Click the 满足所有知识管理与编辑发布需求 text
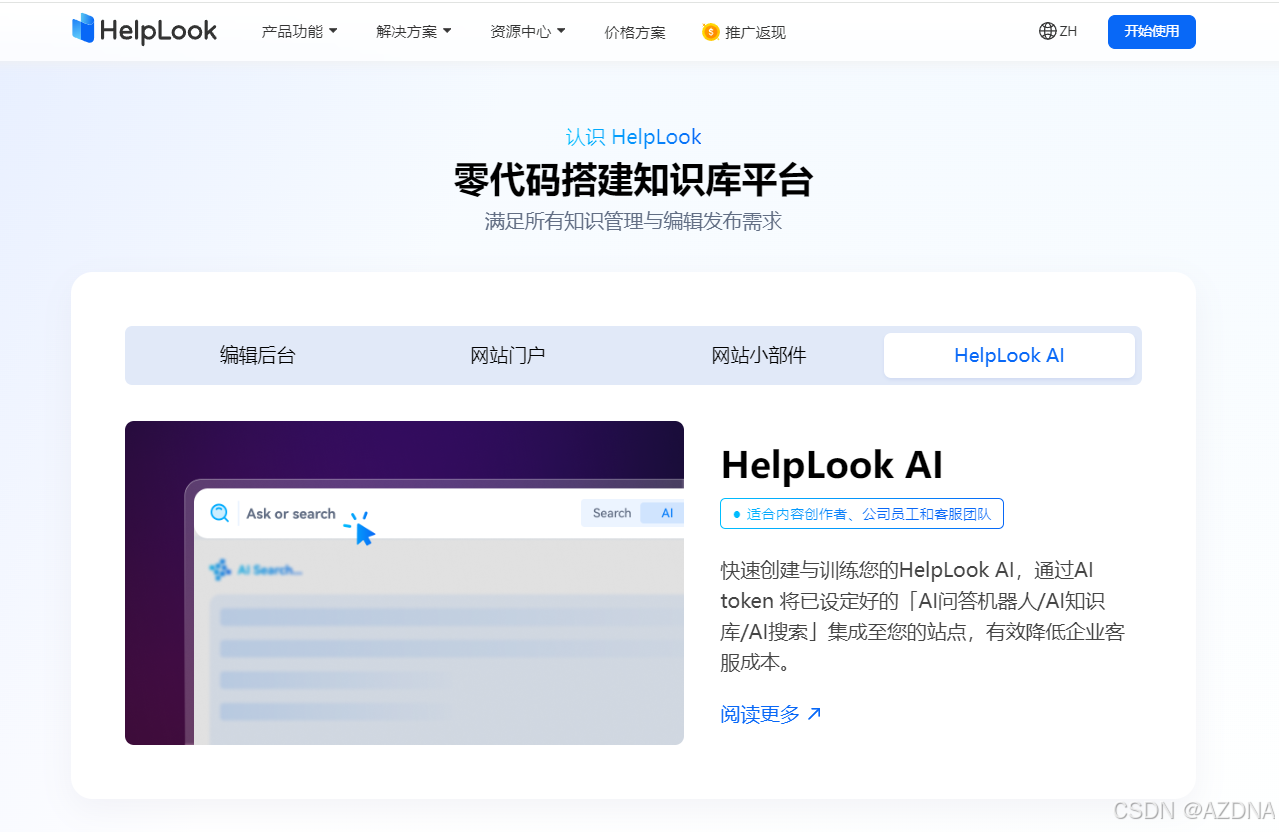The height and width of the screenshot is (832, 1279). click(633, 221)
